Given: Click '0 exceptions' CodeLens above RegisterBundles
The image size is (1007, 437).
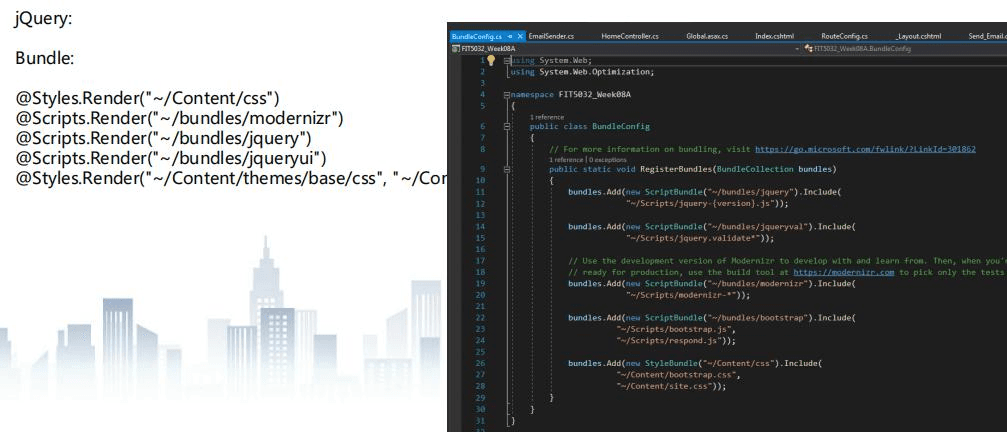Looking at the screenshot, I should (x=607, y=159).
